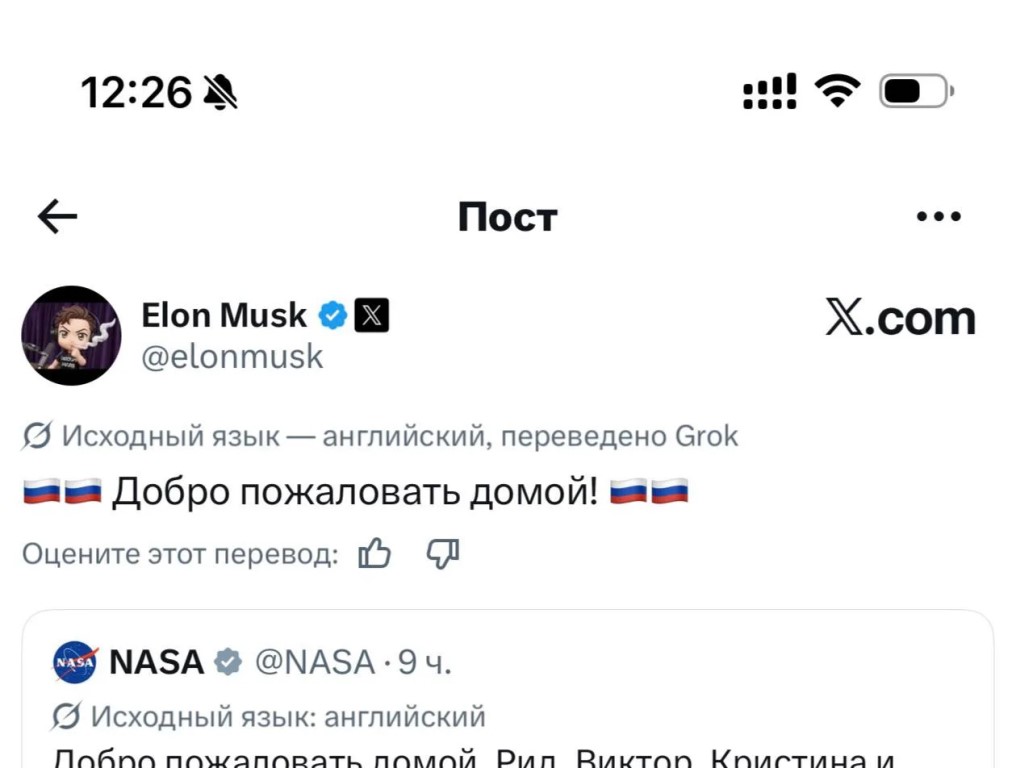Tap NASA's gray verified badge
The image size is (1016, 768).
click(x=227, y=662)
